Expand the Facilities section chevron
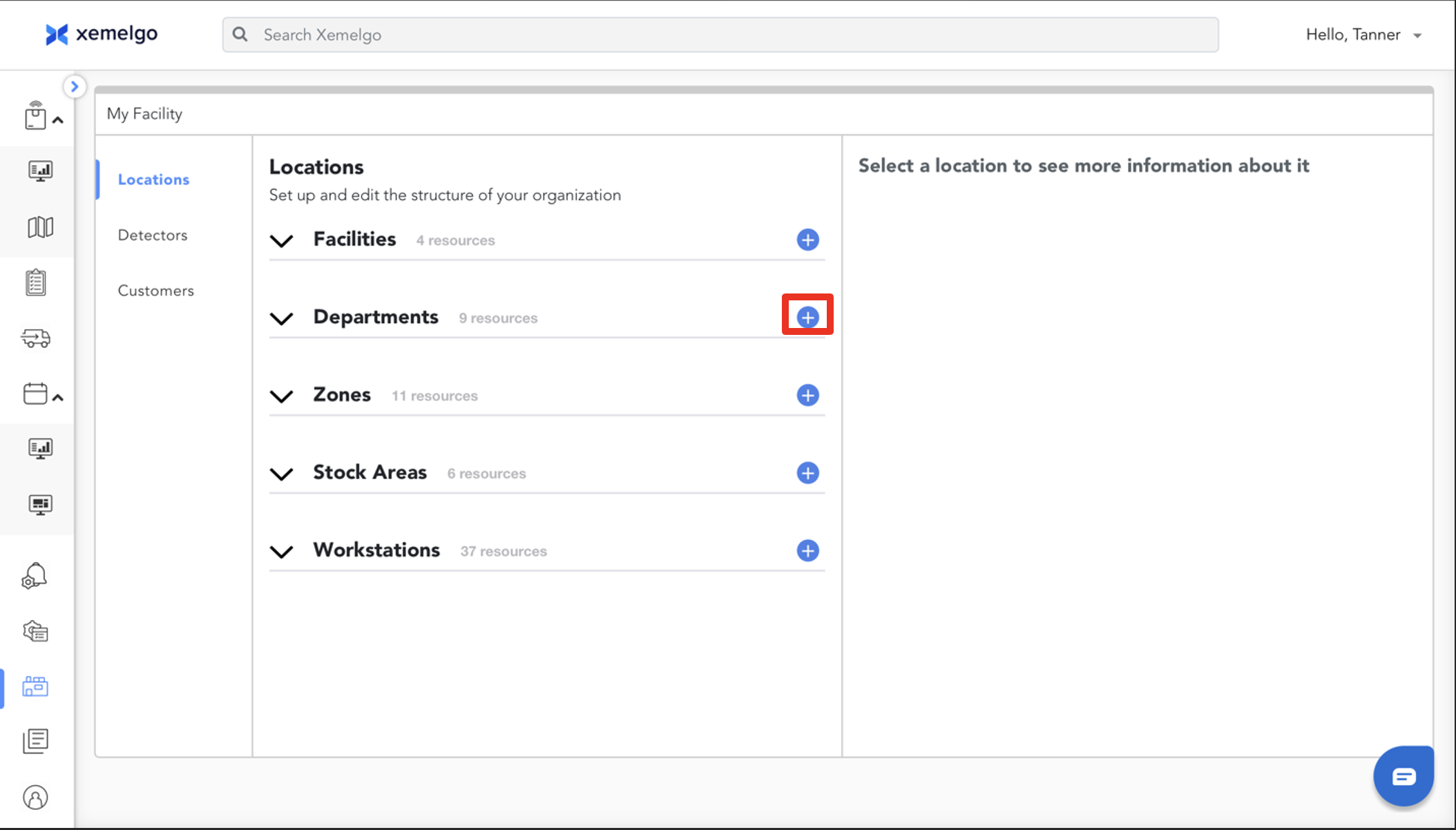The height and width of the screenshot is (830, 1456). click(281, 240)
